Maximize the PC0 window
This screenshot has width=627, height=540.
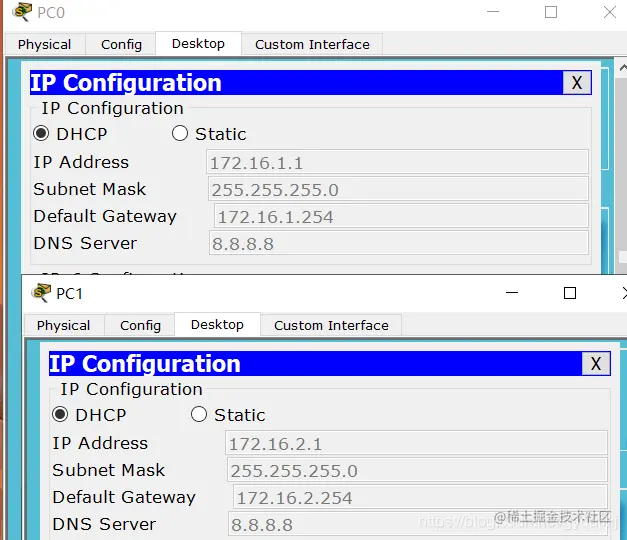coord(551,12)
